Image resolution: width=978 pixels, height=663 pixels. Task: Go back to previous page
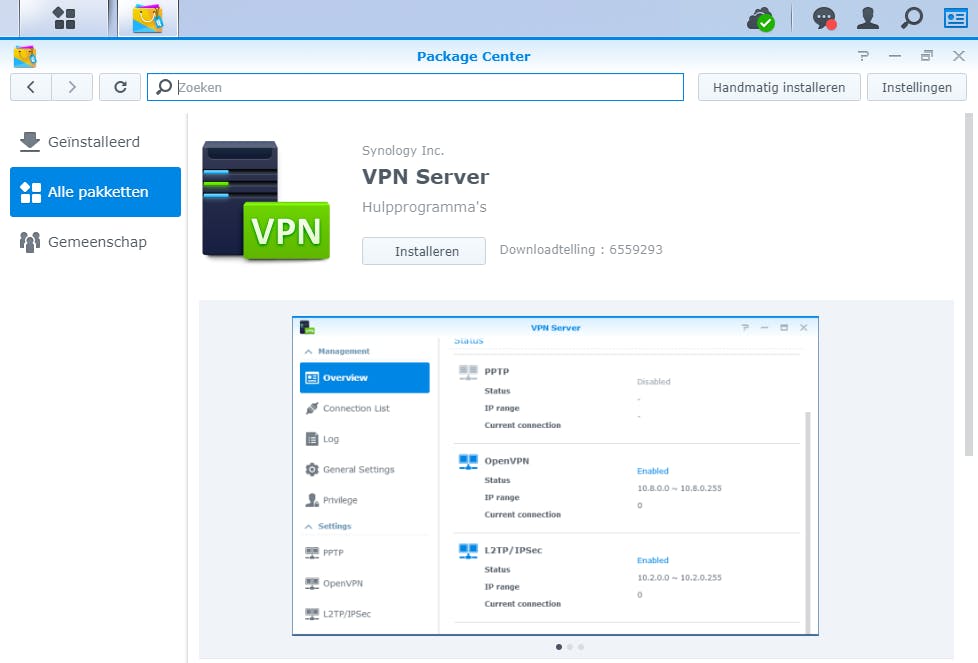[x=31, y=87]
